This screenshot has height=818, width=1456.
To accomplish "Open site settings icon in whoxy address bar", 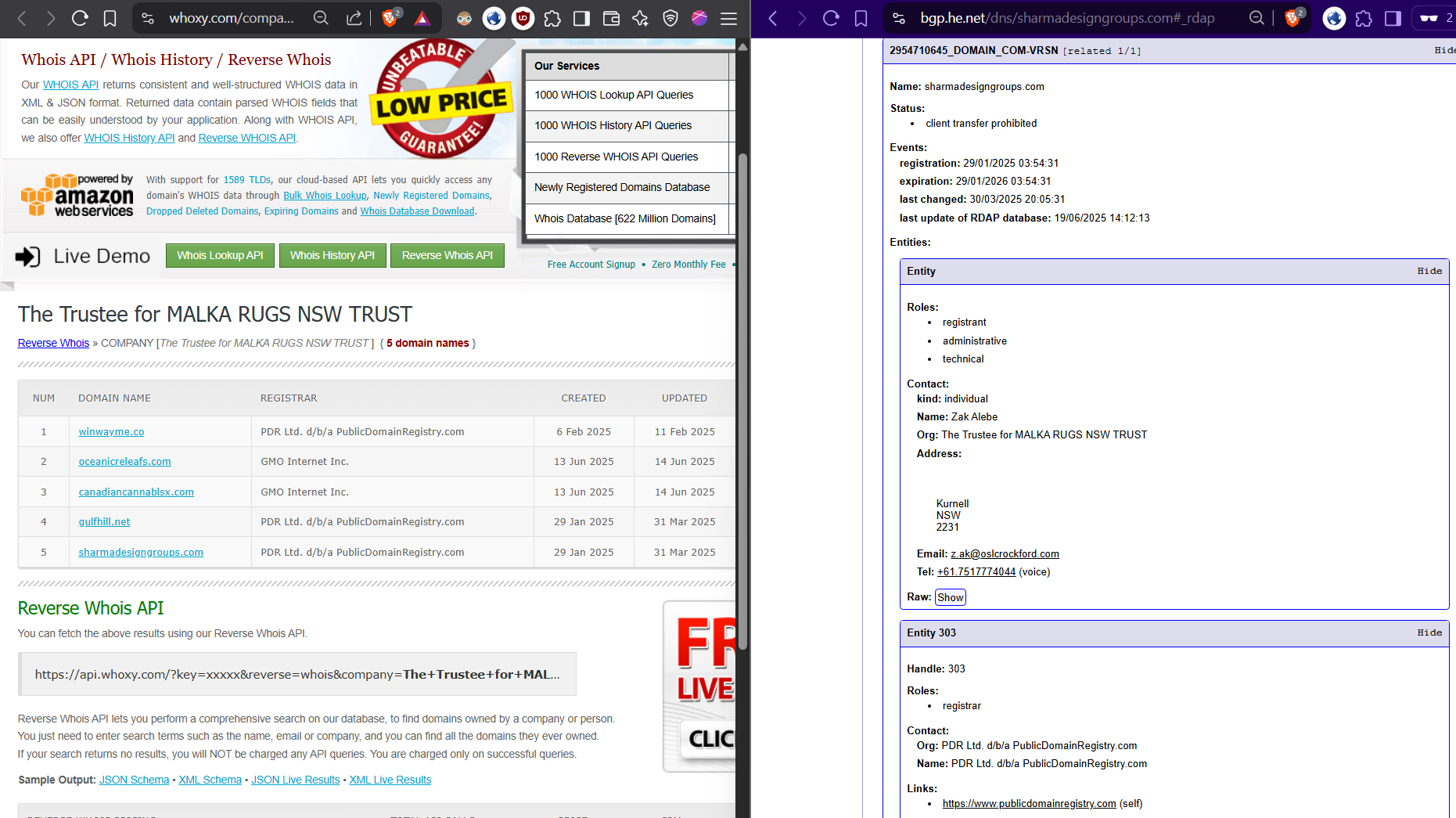I will coord(148,18).
